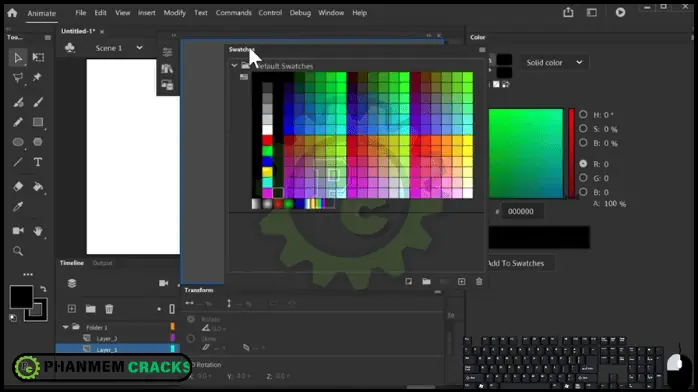Click the new folder icon in Timeline

(x=90, y=309)
